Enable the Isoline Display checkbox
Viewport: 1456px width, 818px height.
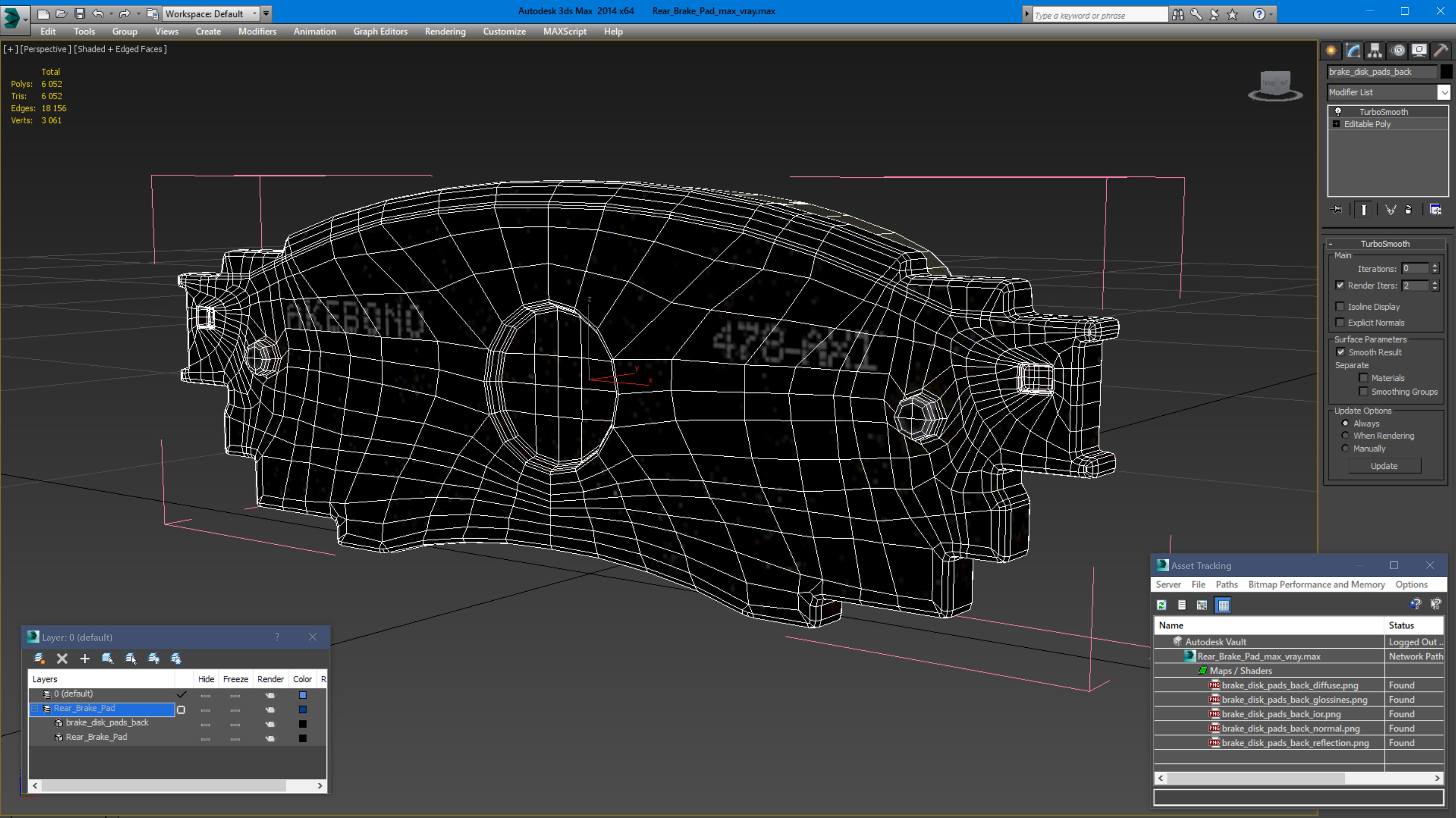(x=1340, y=307)
